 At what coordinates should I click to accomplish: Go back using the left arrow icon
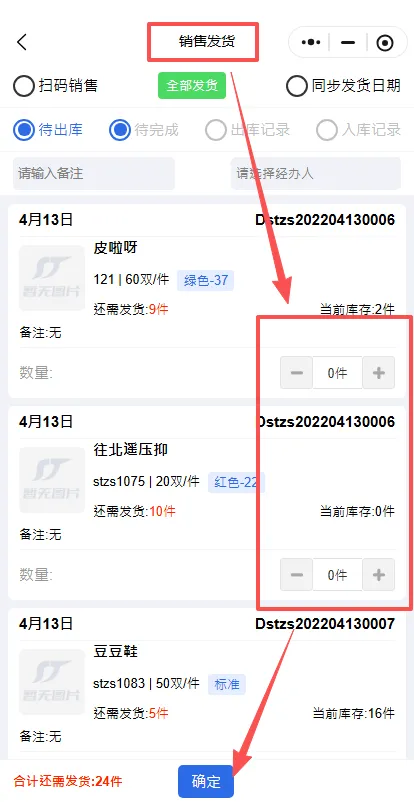(x=21, y=42)
